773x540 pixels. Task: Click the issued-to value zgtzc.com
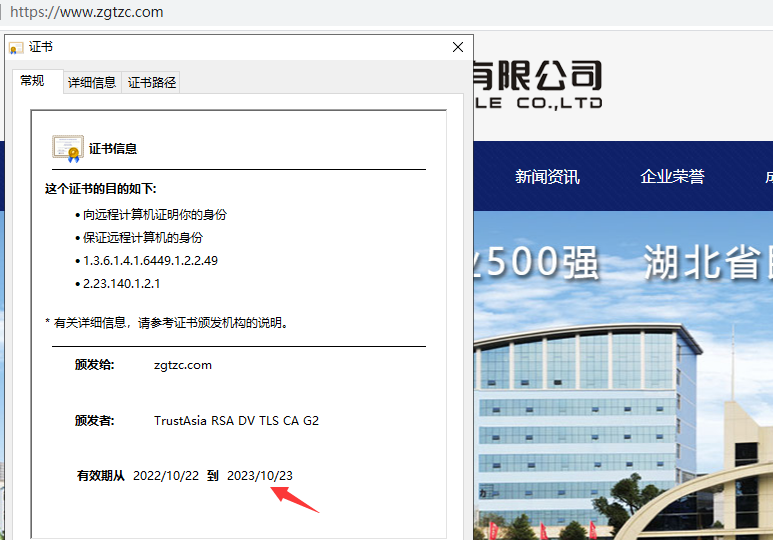pyautogui.click(x=183, y=365)
